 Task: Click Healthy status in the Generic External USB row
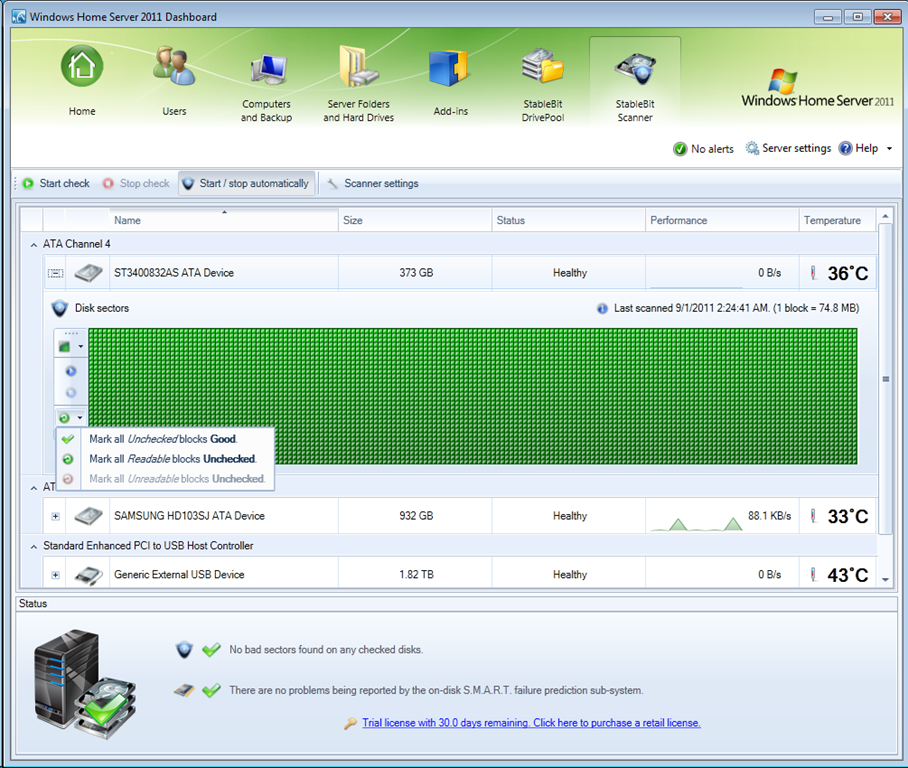pos(570,575)
